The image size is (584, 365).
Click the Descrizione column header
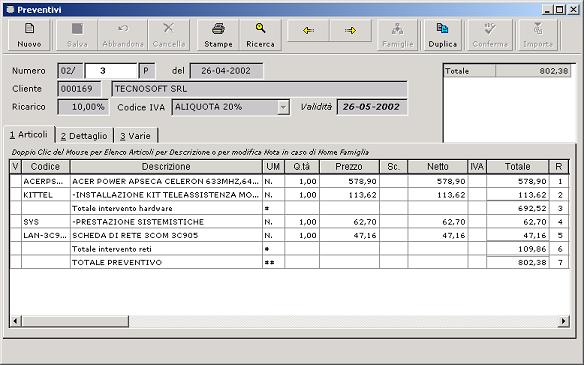(x=166, y=166)
